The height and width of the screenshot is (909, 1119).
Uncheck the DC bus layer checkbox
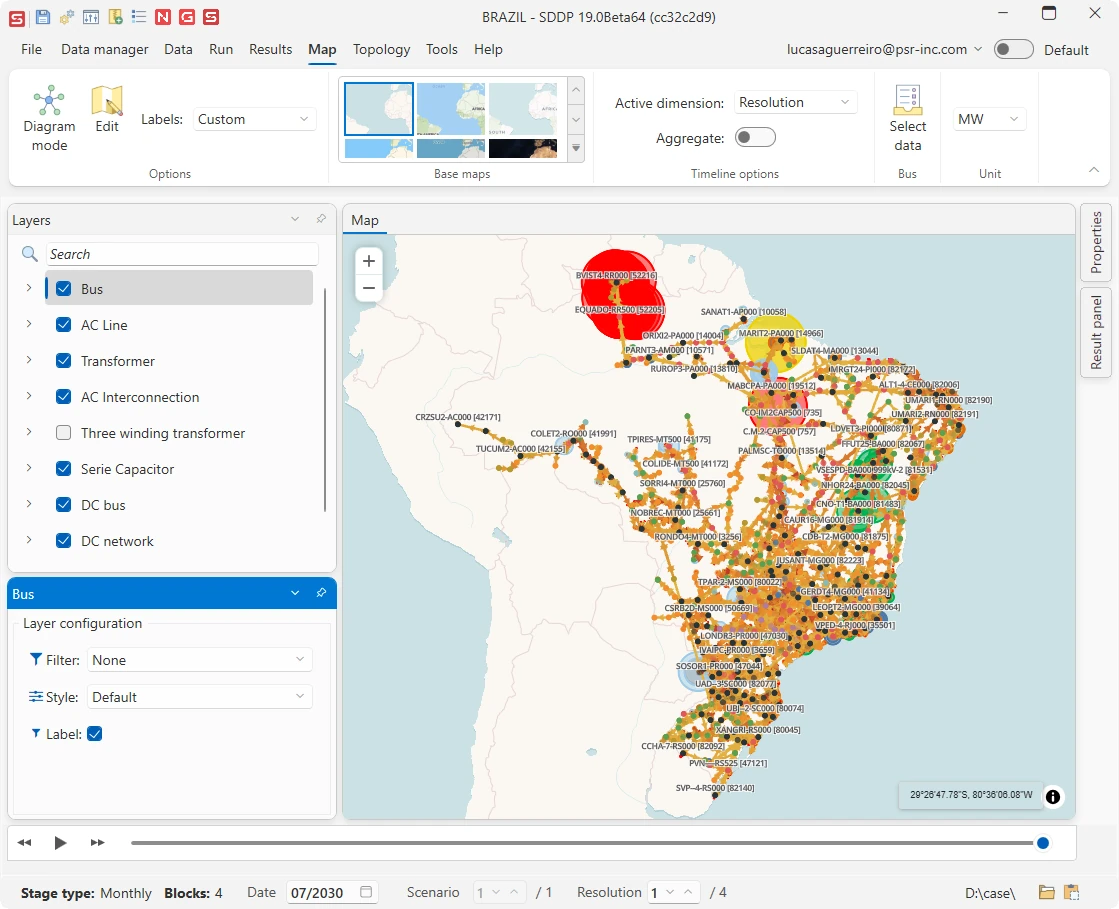point(64,504)
